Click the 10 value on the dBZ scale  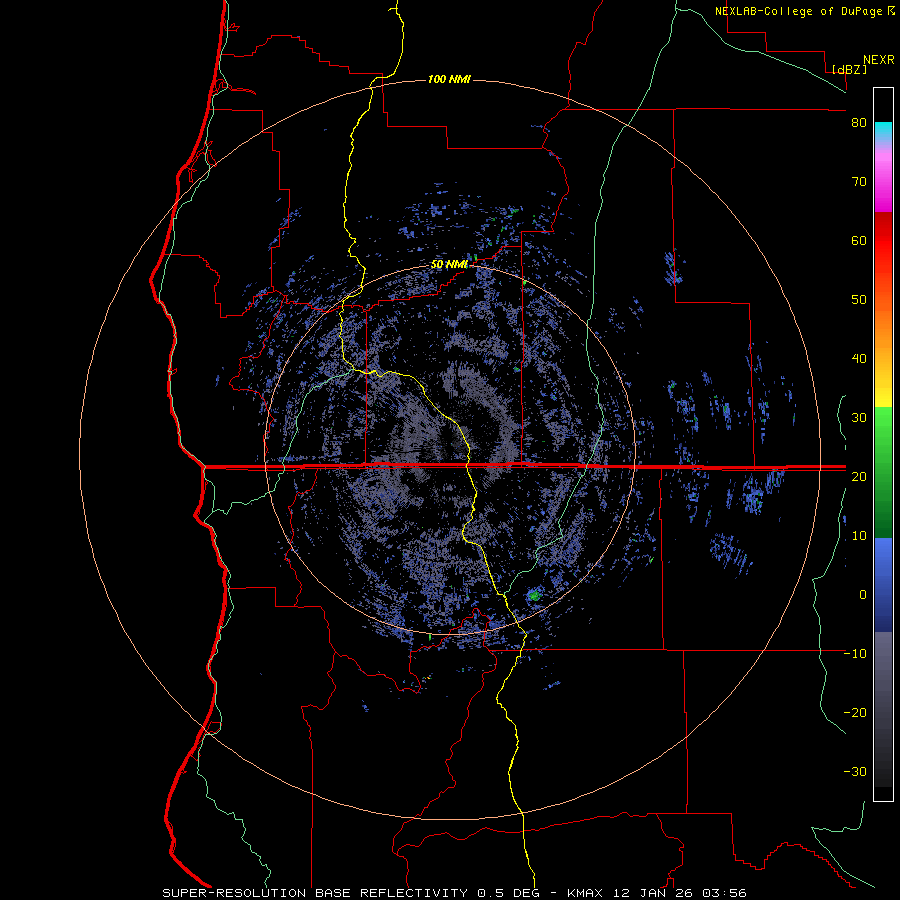tap(859, 536)
